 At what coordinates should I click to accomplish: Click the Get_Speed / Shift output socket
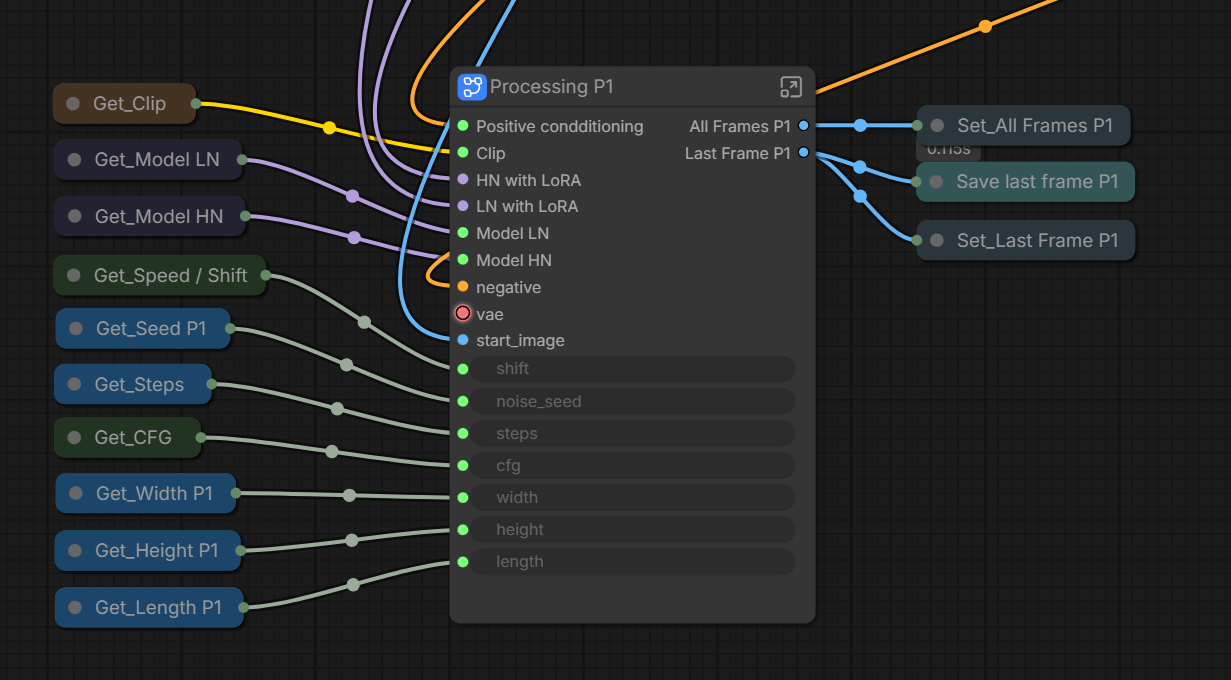coord(266,275)
